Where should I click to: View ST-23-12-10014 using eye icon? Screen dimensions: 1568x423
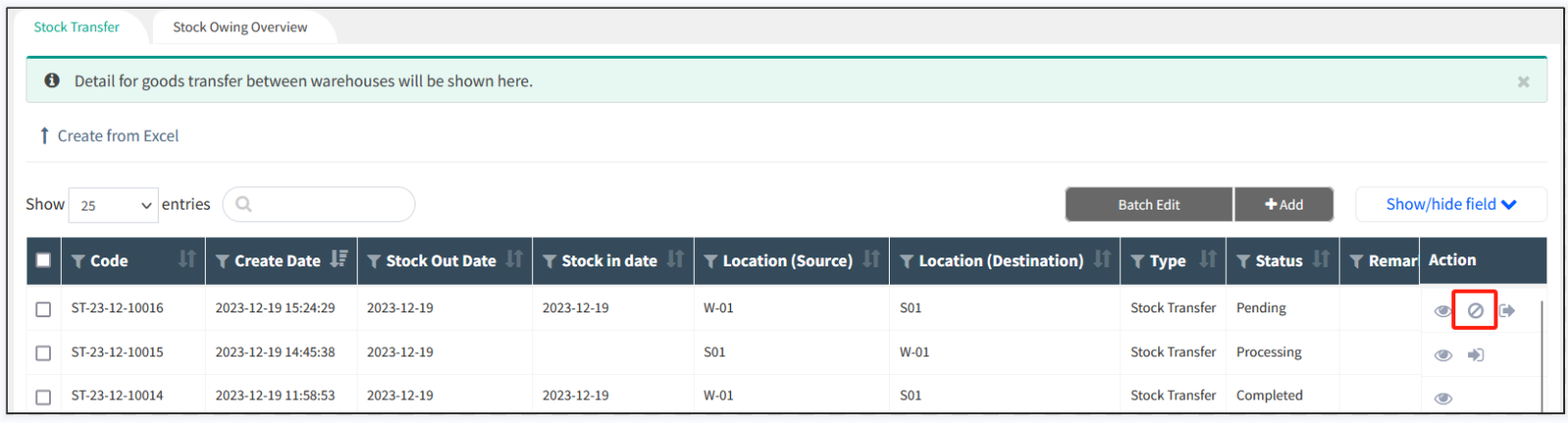[1443, 398]
